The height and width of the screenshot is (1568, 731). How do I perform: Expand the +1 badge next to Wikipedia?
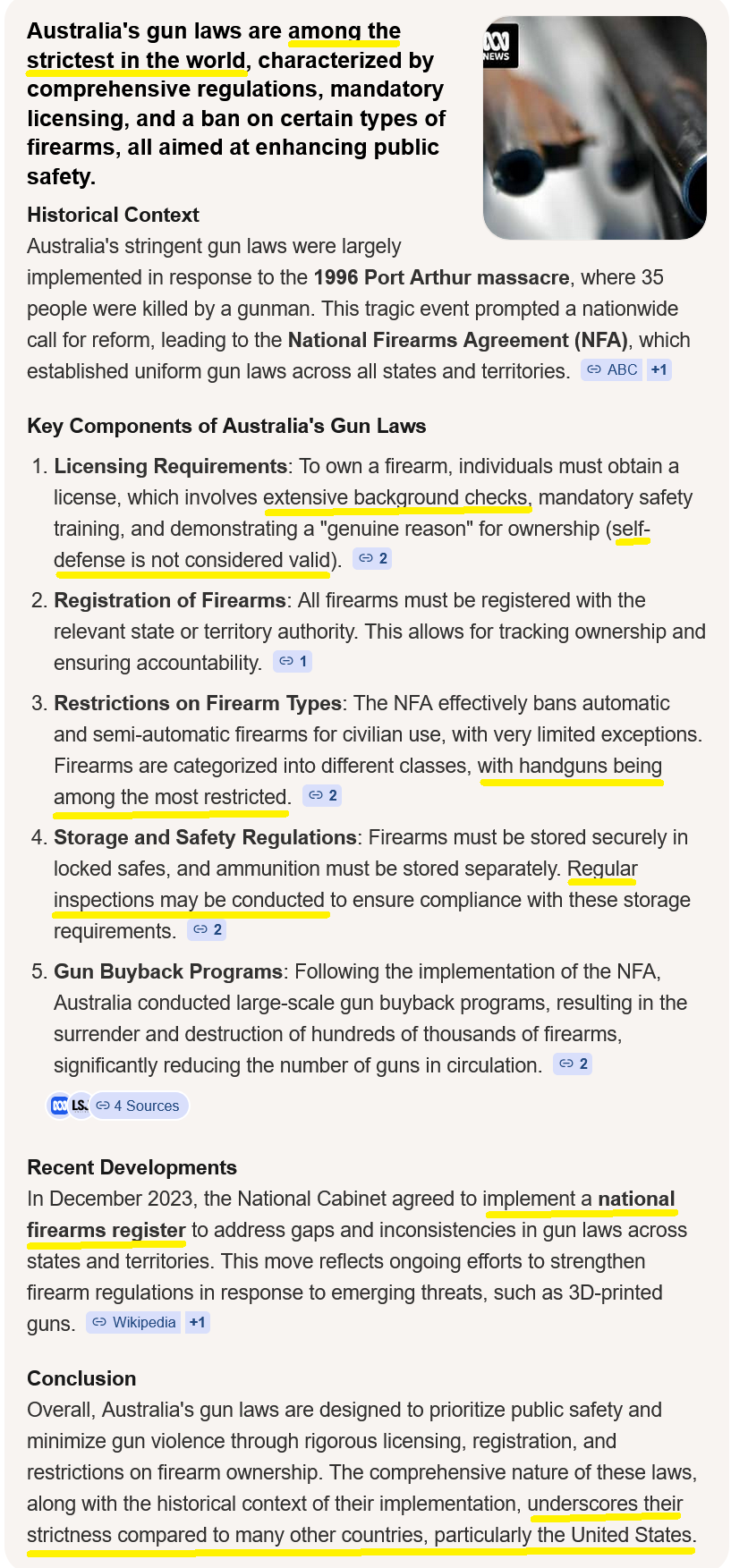point(198,1322)
